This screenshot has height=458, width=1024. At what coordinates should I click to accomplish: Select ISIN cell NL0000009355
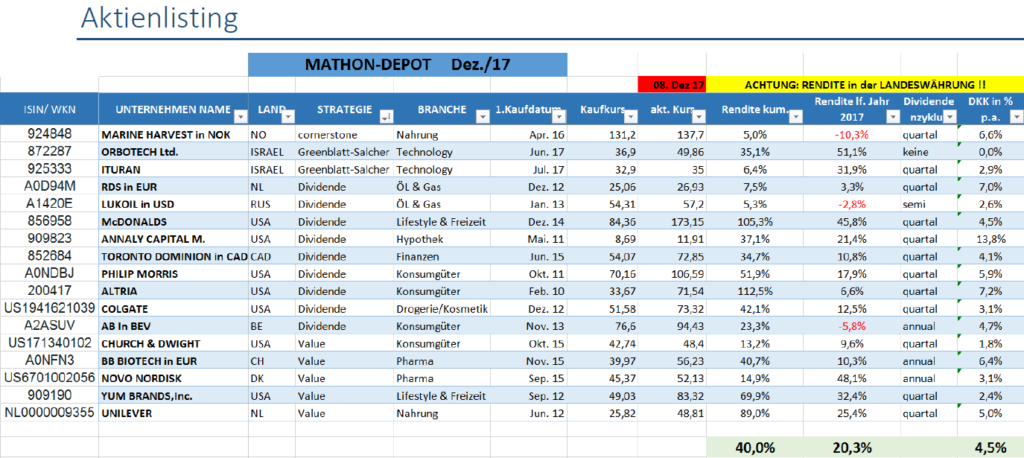(50, 412)
